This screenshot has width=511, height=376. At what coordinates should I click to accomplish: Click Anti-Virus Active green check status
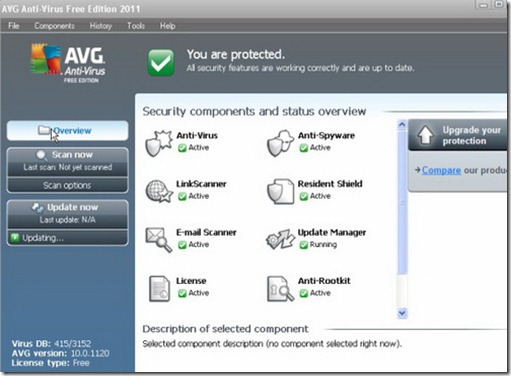pos(182,148)
